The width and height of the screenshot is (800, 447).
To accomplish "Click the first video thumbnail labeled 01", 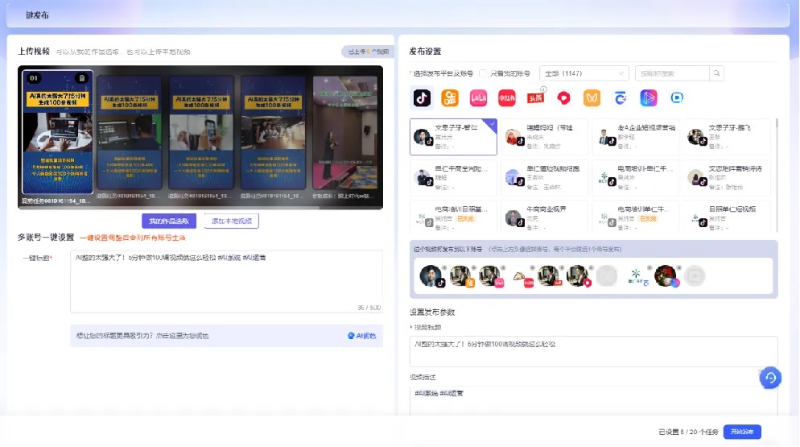I will pos(57,132).
